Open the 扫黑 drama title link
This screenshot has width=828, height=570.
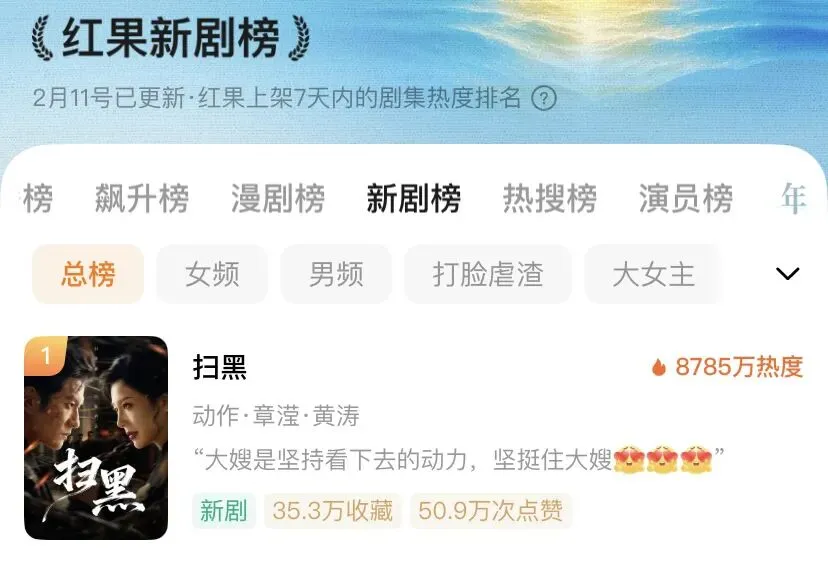point(220,367)
